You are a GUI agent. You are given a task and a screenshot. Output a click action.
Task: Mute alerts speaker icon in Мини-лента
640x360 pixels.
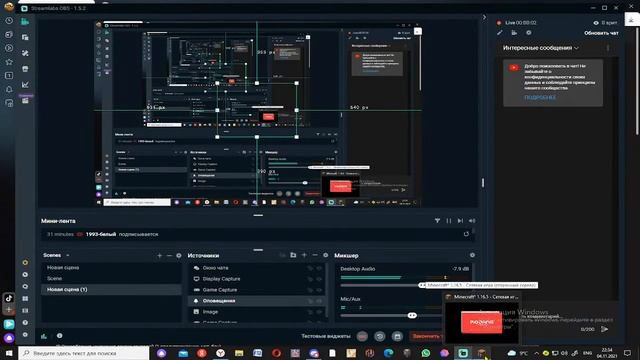tap(472, 221)
